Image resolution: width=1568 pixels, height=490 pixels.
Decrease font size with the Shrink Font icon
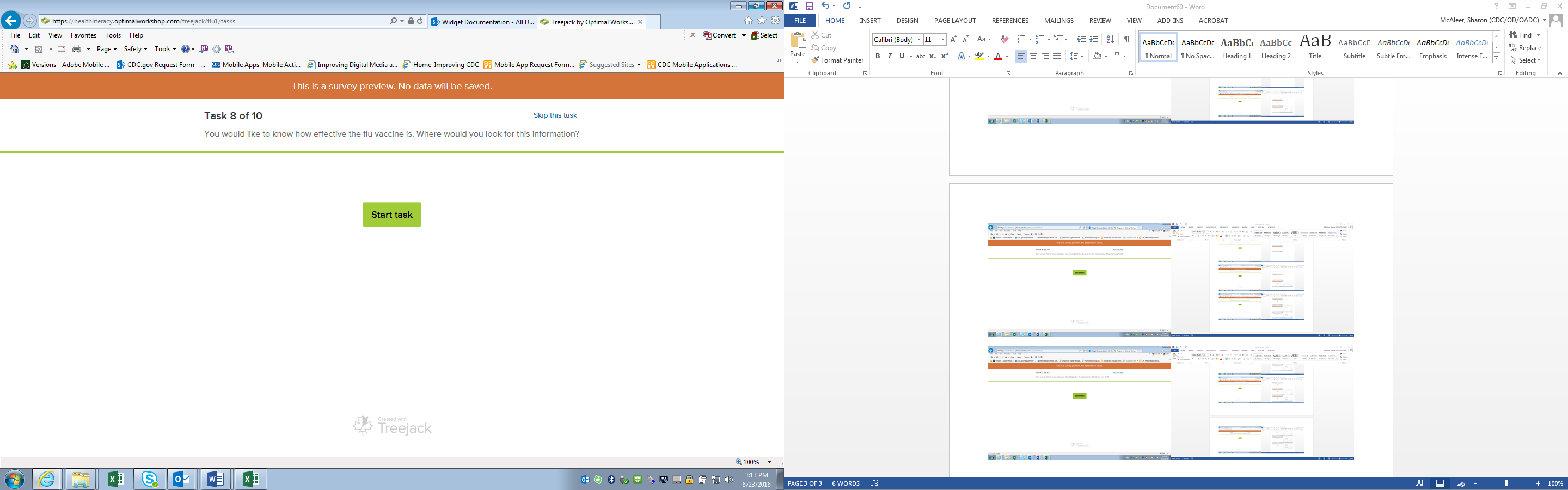coord(965,40)
